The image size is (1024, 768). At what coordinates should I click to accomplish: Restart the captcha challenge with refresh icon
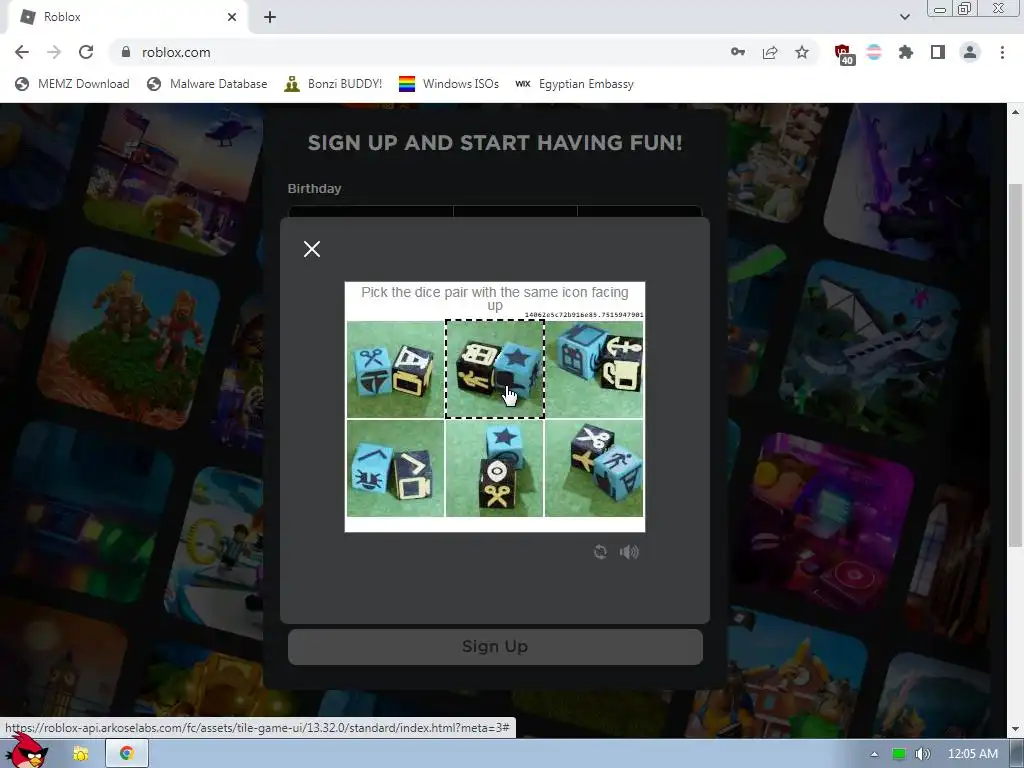pyautogui.click(x=600, y=552)
